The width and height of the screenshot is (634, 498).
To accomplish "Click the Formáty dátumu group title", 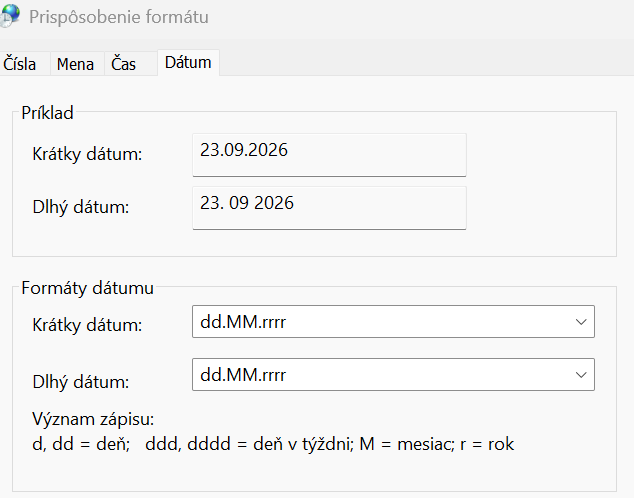I will (88, 288).
